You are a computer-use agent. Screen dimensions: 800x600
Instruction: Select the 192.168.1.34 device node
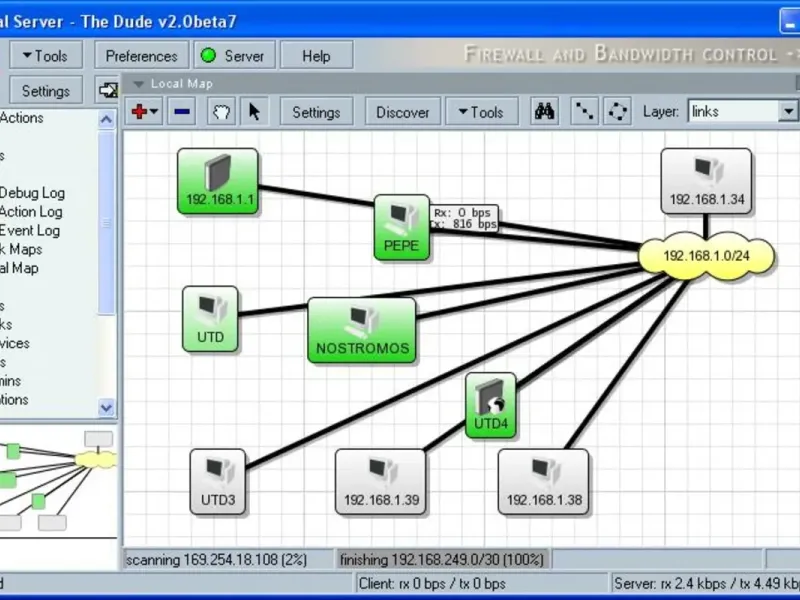pyautogui.click(x=706, y=182)
